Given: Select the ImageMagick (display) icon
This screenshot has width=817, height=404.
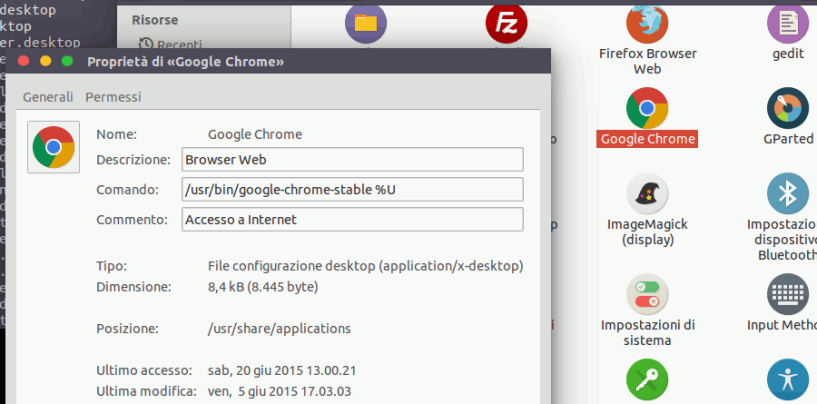Looking at the screenshot, I should coord(647,193).
